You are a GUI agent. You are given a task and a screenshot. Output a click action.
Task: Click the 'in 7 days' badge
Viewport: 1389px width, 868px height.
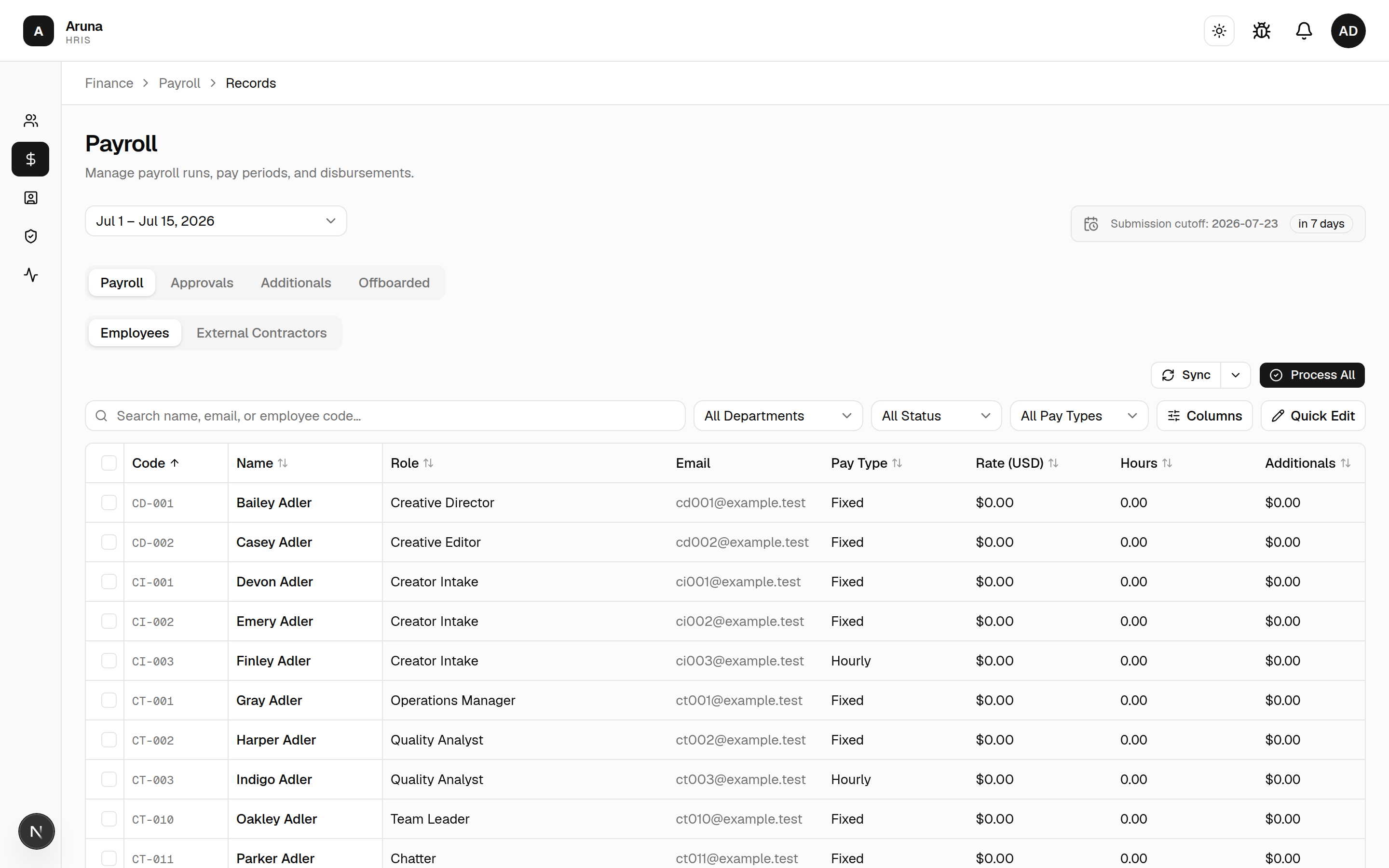point(1321,224)
